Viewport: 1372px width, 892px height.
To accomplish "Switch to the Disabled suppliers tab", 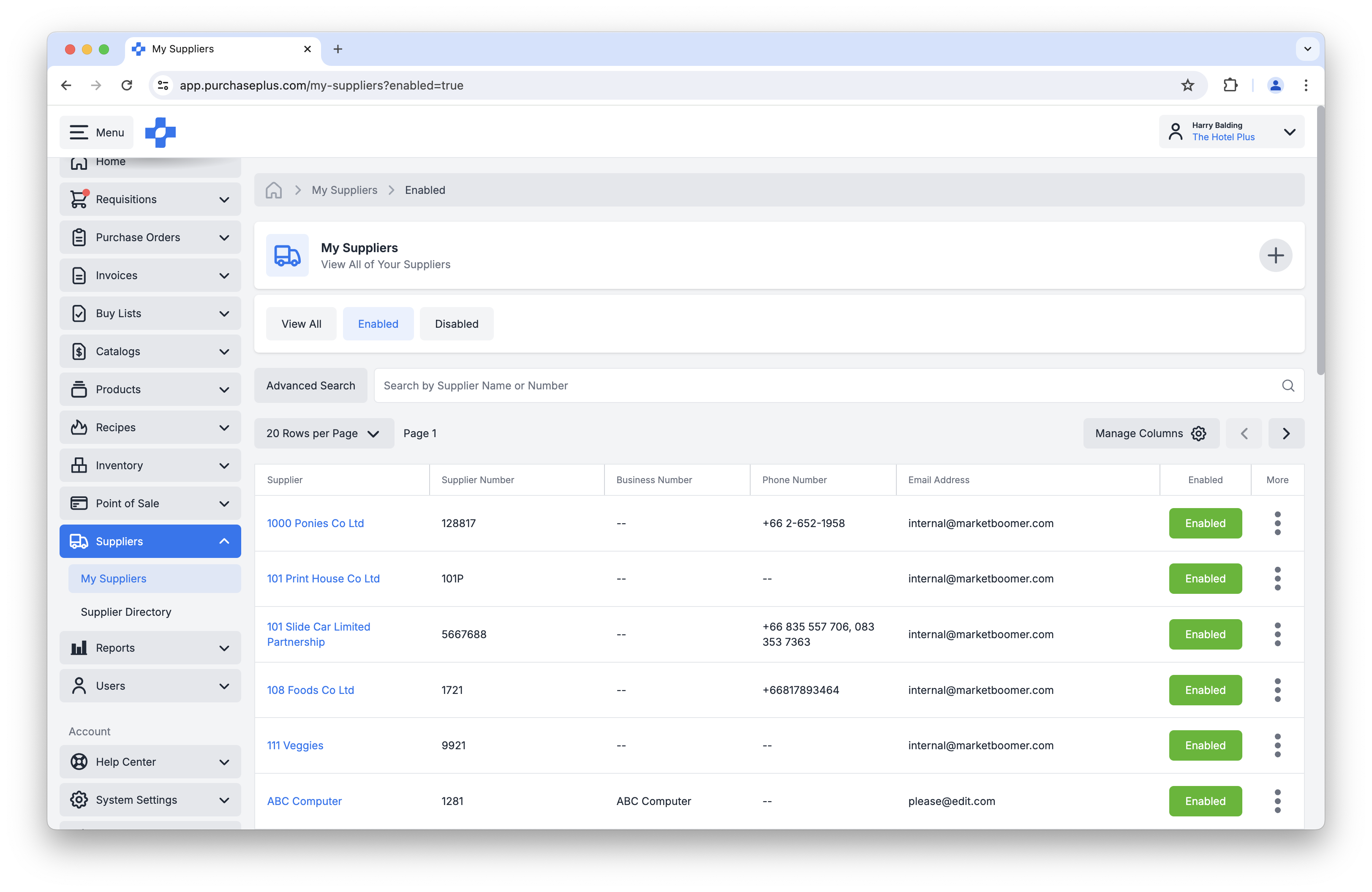I will (456, 323).
